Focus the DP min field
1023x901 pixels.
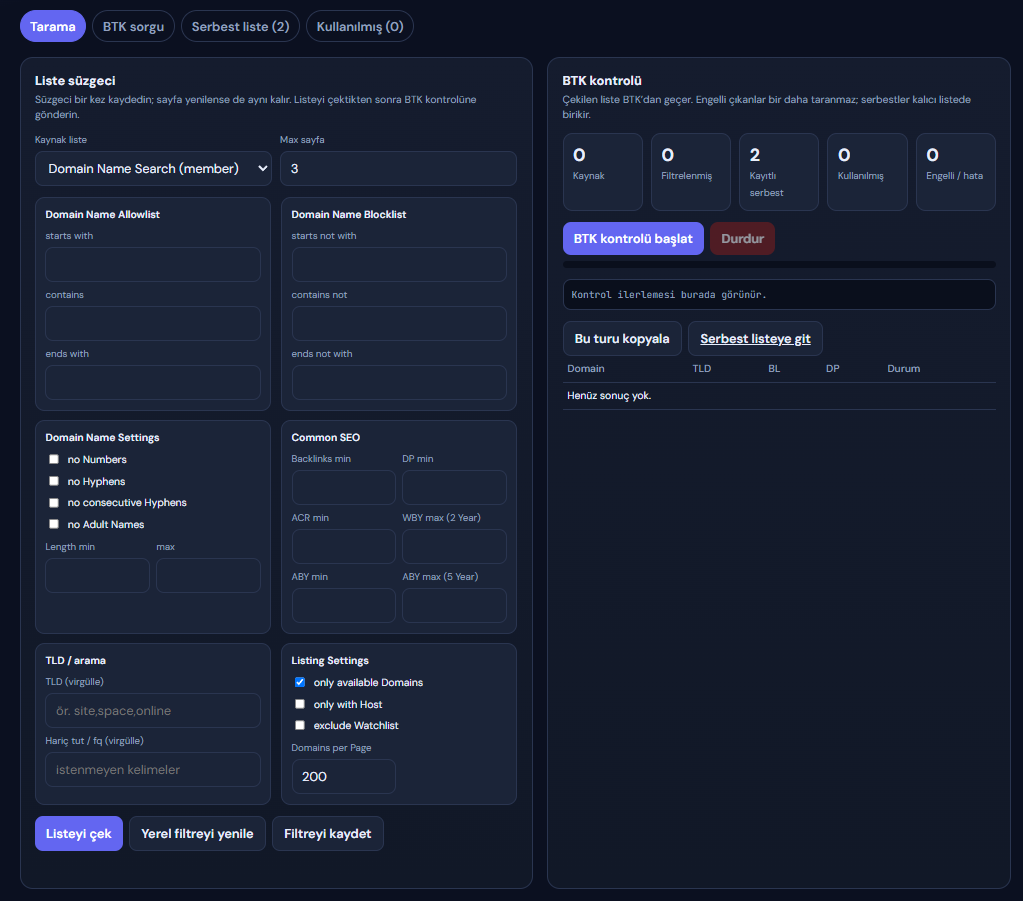pos(454,487)
